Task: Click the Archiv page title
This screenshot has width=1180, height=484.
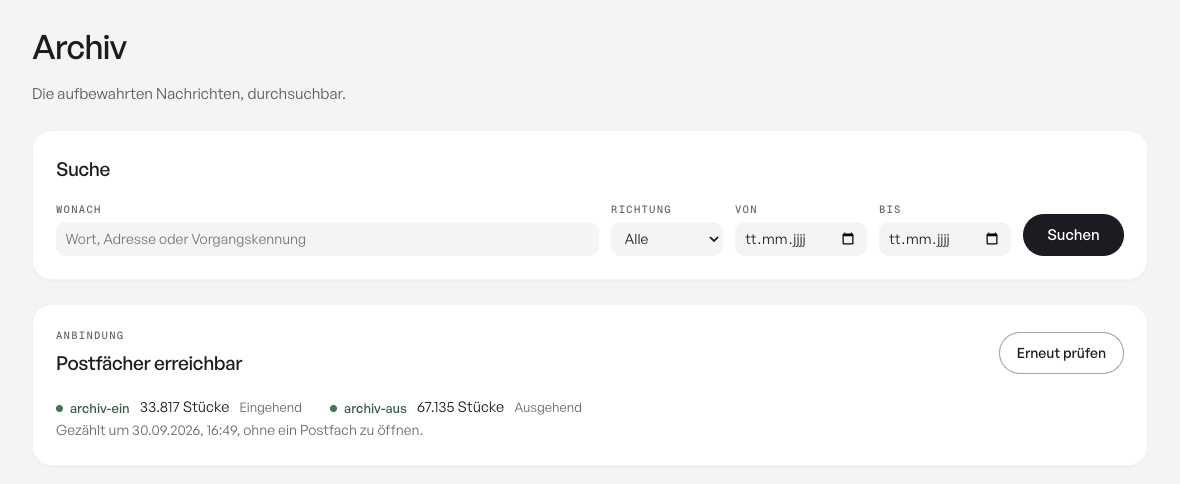Action: click(x=80, y=47)
